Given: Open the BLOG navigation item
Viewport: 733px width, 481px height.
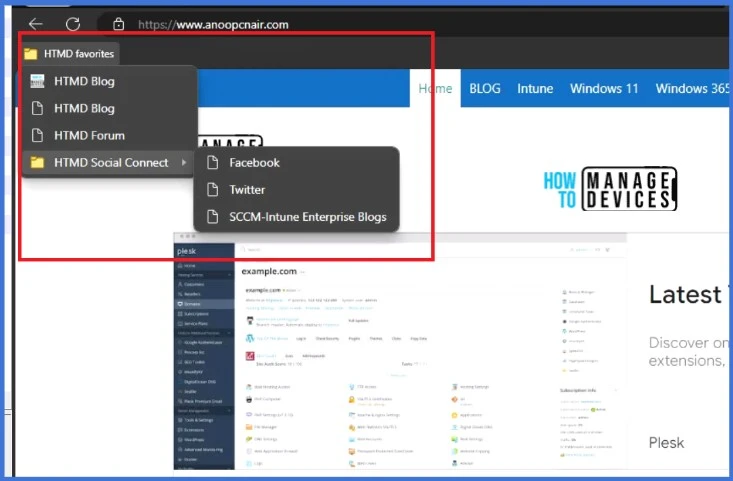Looking at the screenshot, I should [x=485, y=88].
